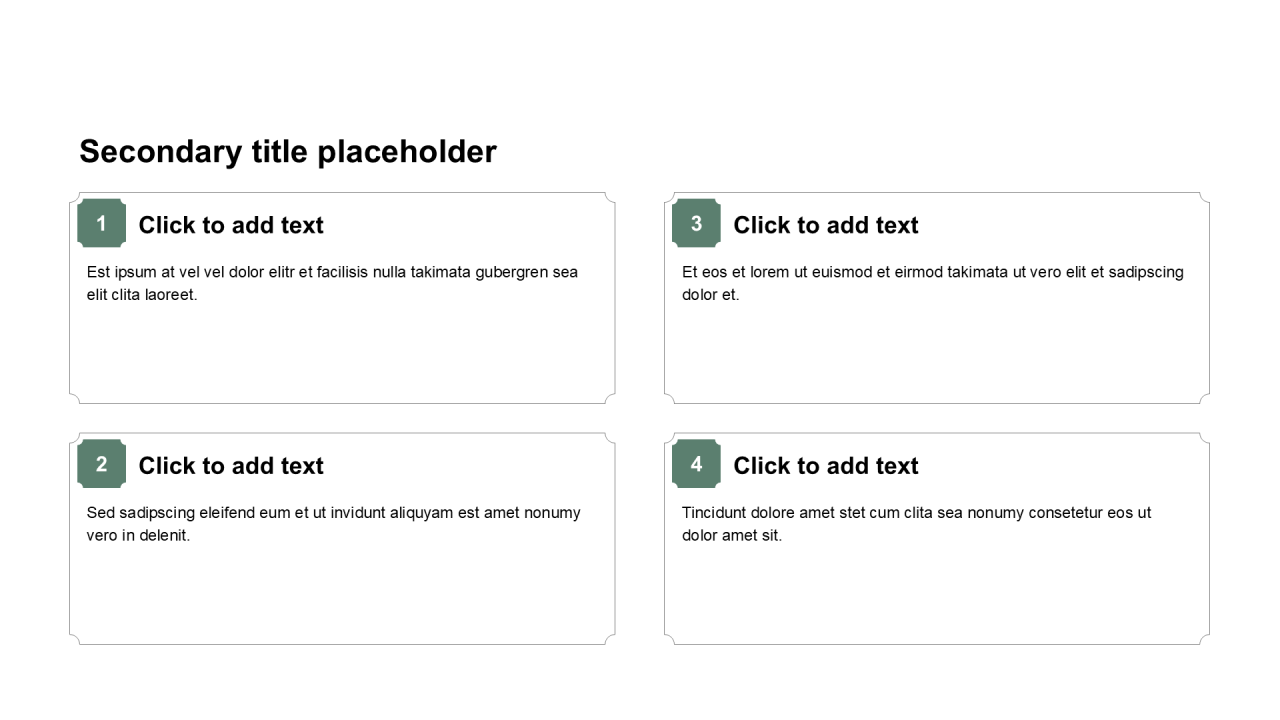Click the text "elit clita laoreet."
The height and width of the screenshot is (720, 1280).
coord(142,295)
